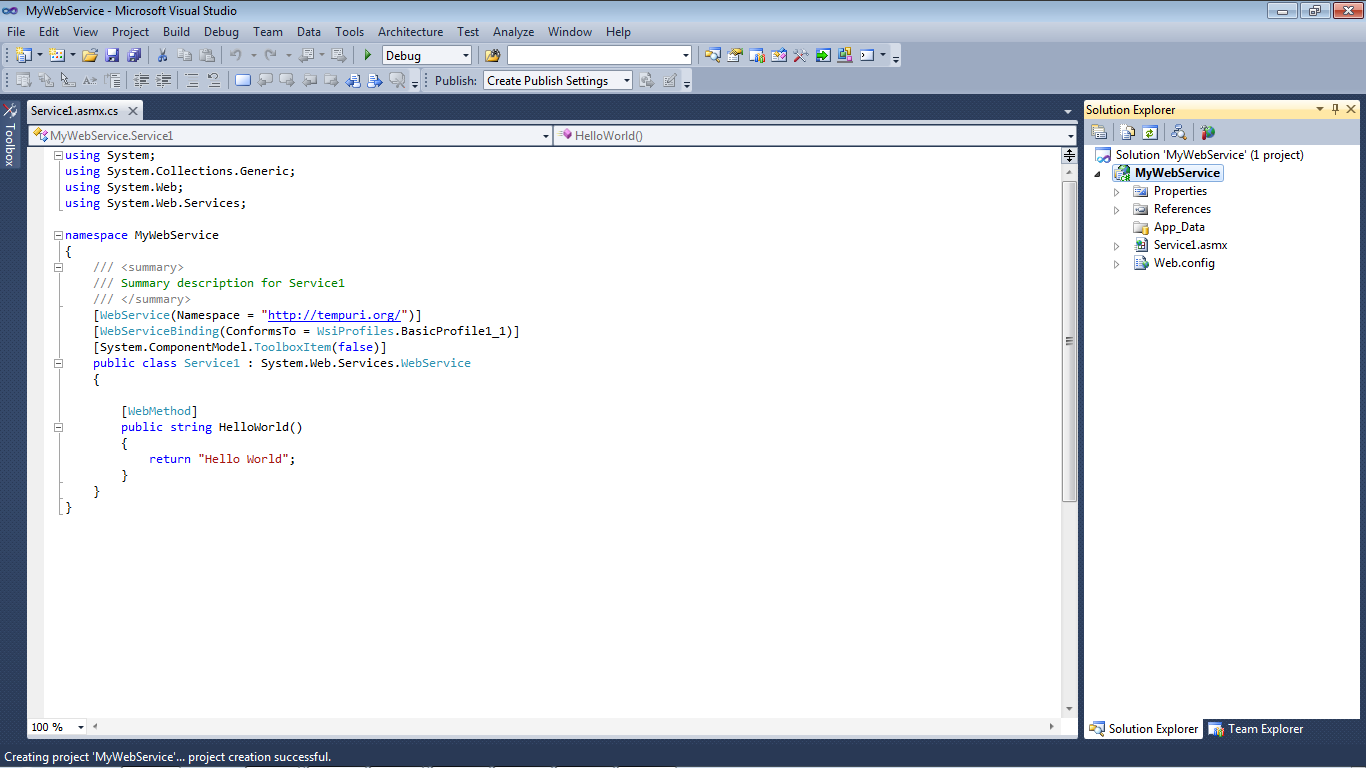This screenshot has width=1366, height=768.
Task: Open the Analyze menu
Action: [513, 31]
